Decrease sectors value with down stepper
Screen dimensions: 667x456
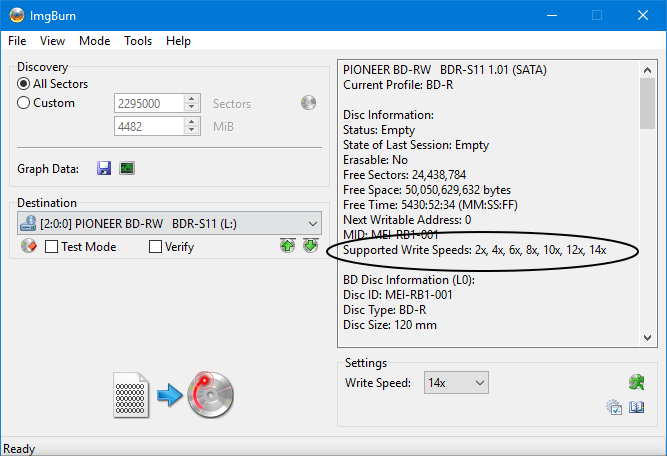(191, 108)
